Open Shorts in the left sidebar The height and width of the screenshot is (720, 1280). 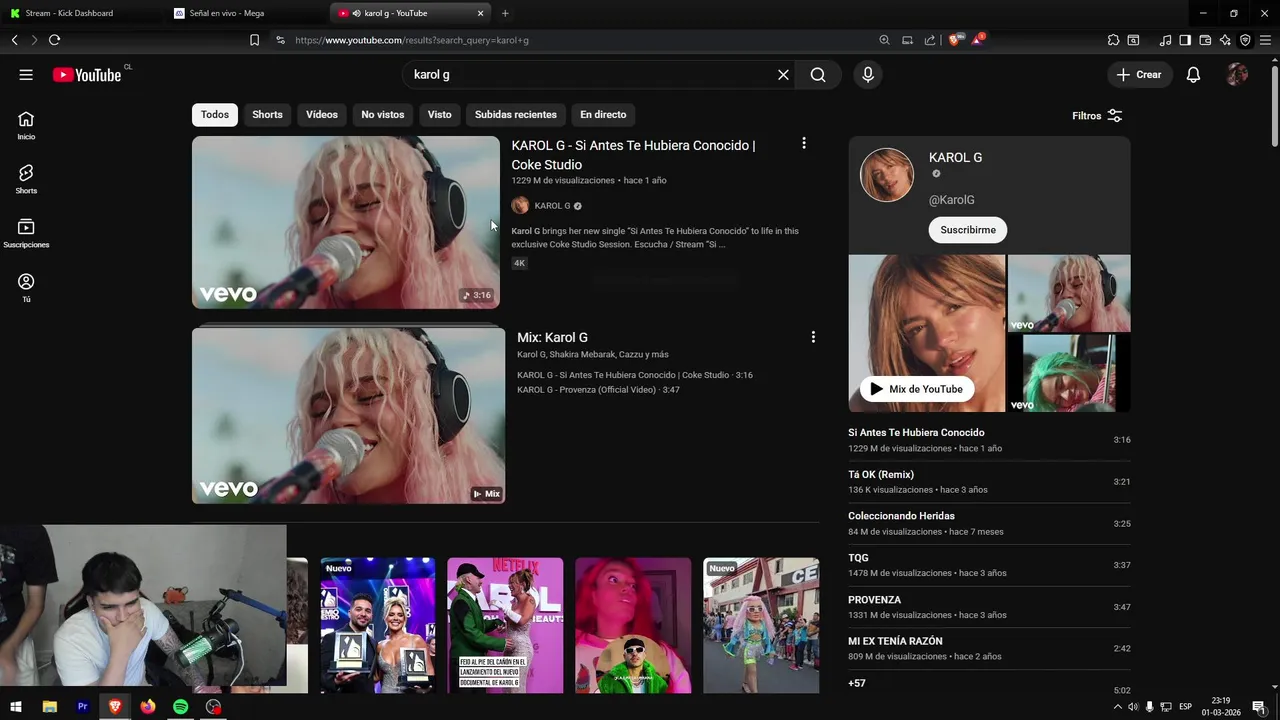26,179
